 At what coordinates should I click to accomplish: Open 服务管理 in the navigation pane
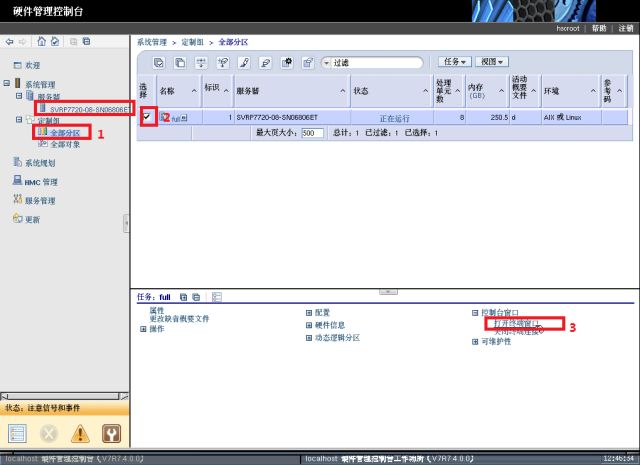[x=40, y=200]
